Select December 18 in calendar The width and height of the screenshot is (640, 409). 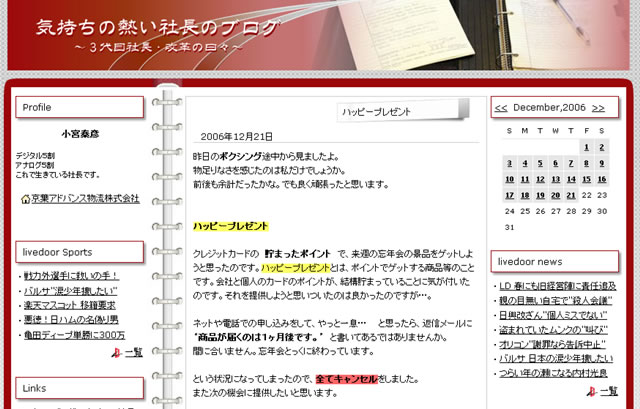point(525,195)
